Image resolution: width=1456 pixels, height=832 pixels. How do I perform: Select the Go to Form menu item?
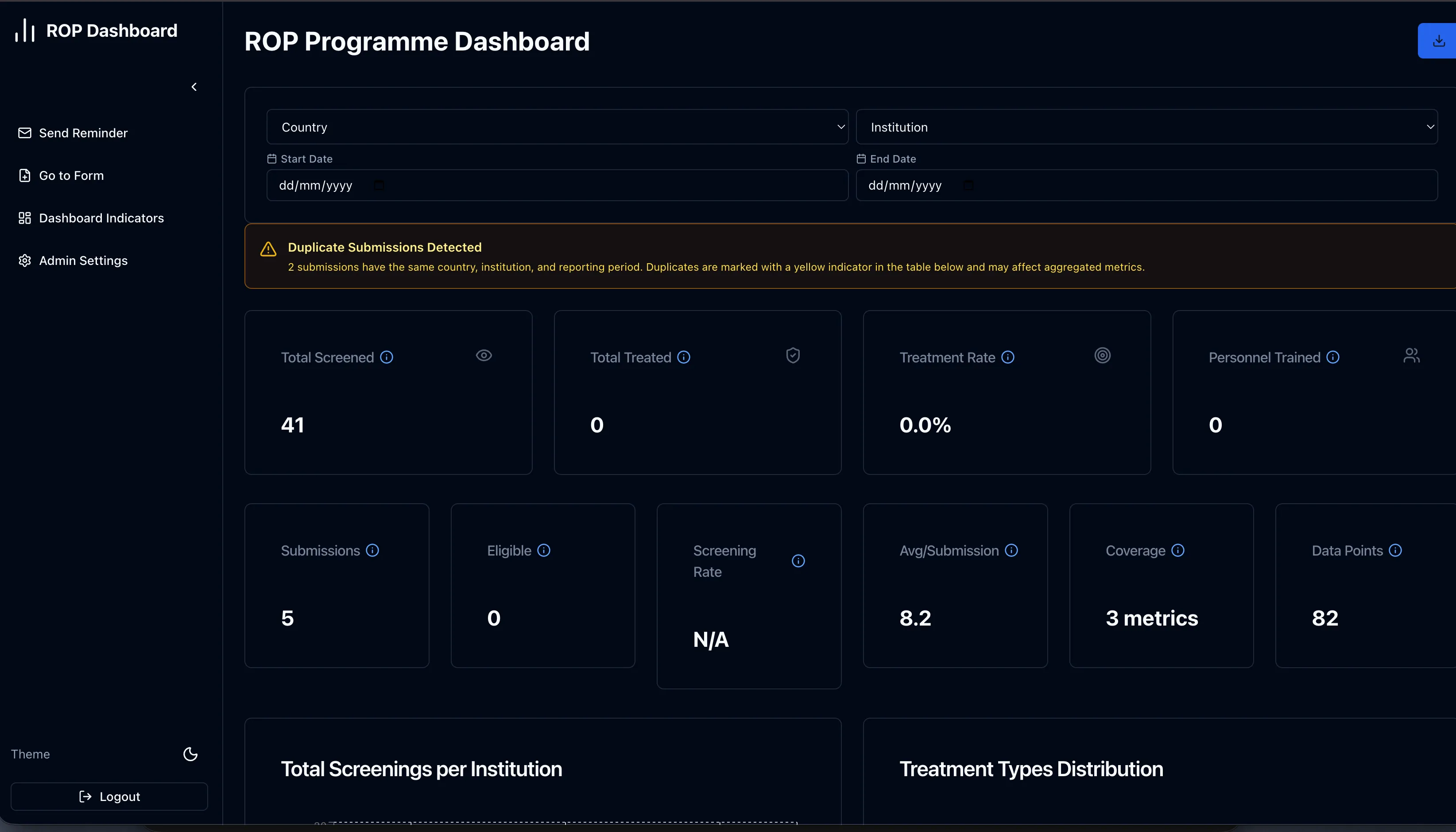coord(71,175)
